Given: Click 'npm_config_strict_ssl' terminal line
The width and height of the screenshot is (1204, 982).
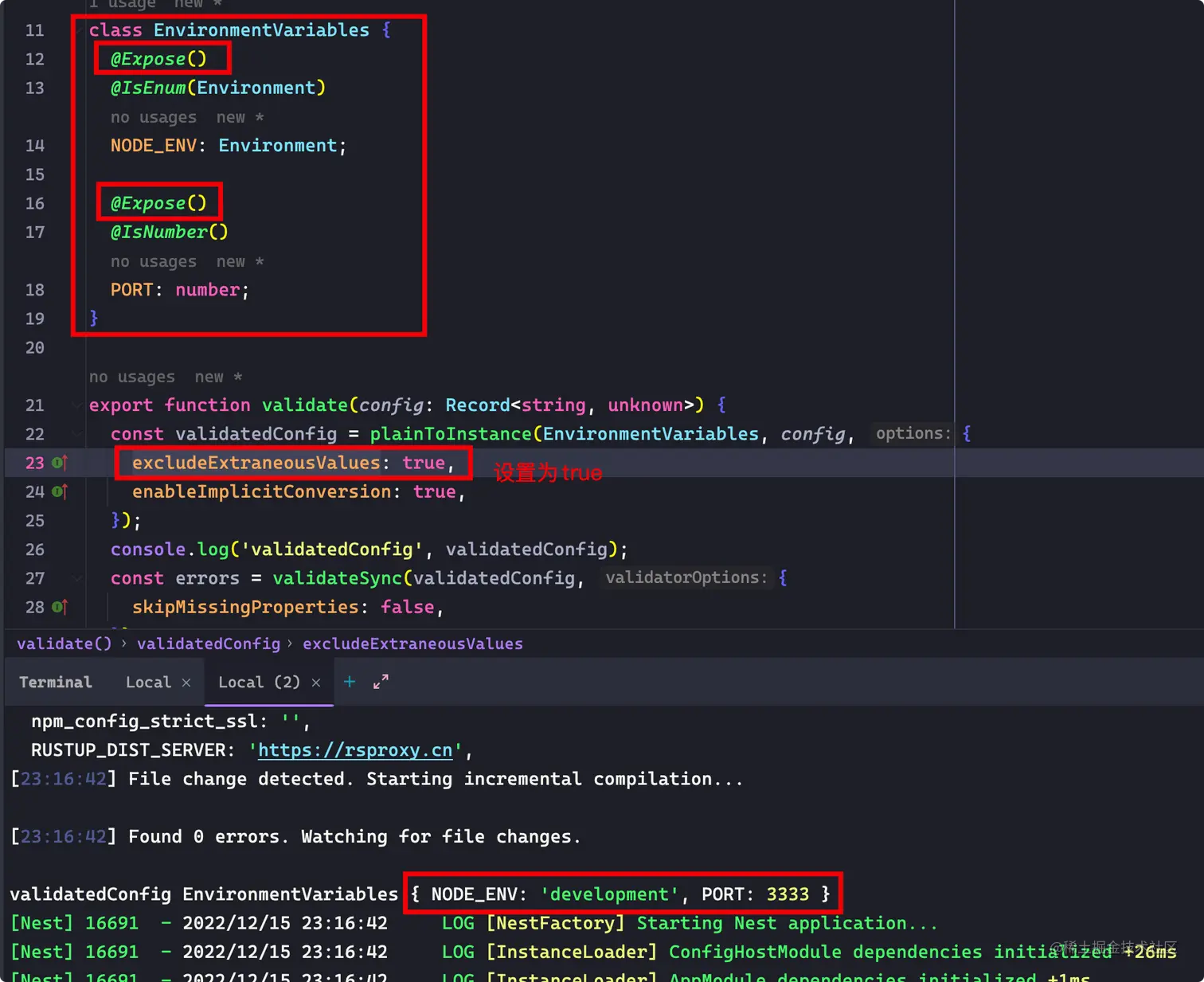Looking at the screenshot, I should coord(170,722).
